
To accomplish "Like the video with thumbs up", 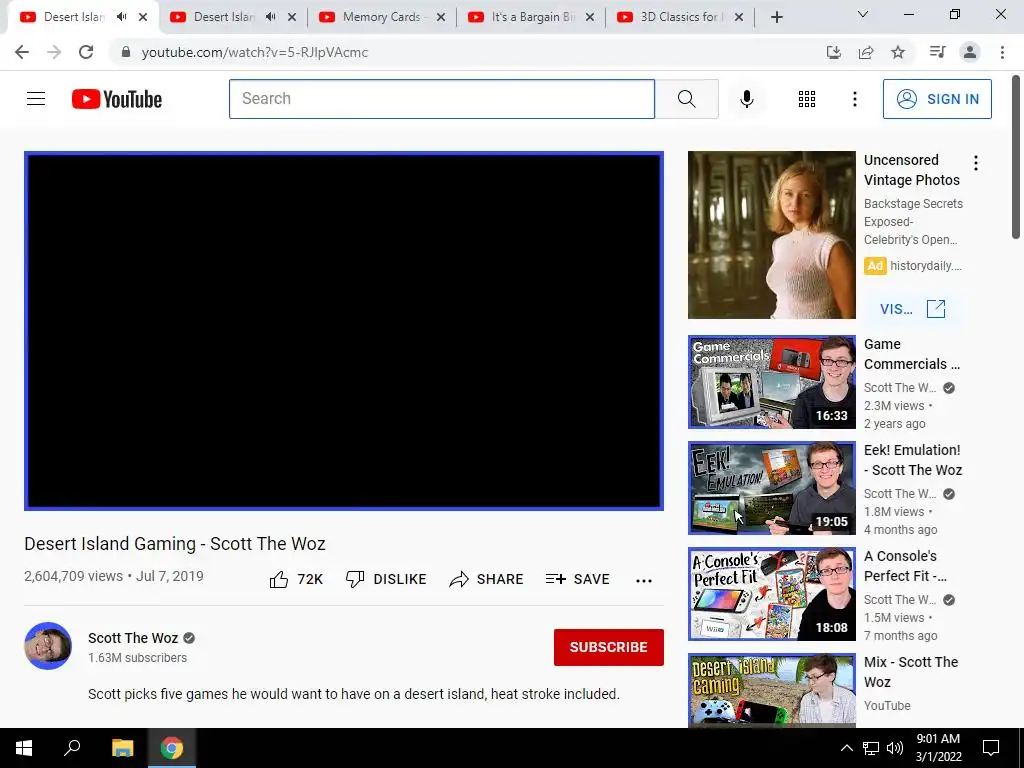I will click(296, 579).
